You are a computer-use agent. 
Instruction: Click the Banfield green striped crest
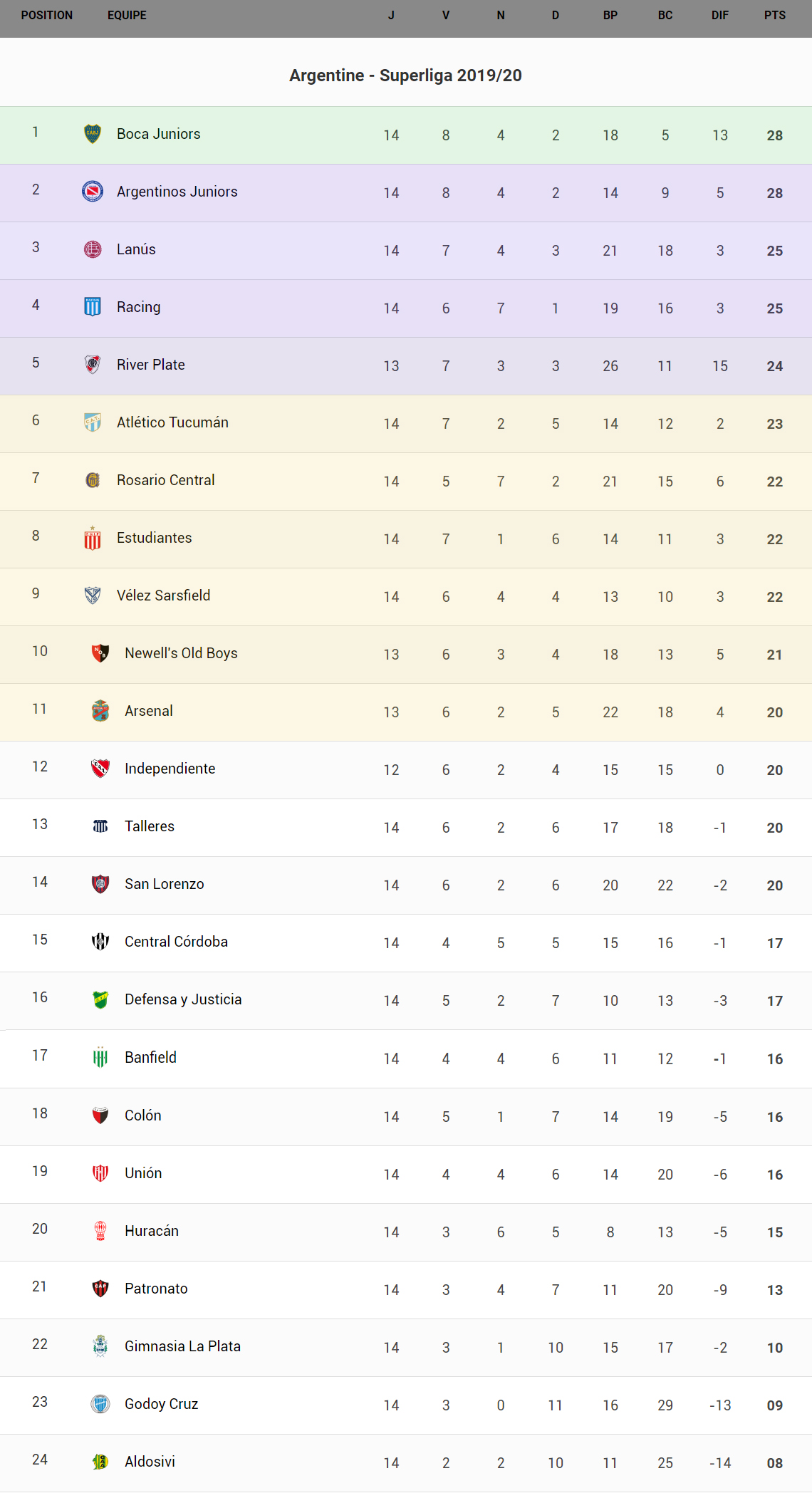(x=100, y=1058)
